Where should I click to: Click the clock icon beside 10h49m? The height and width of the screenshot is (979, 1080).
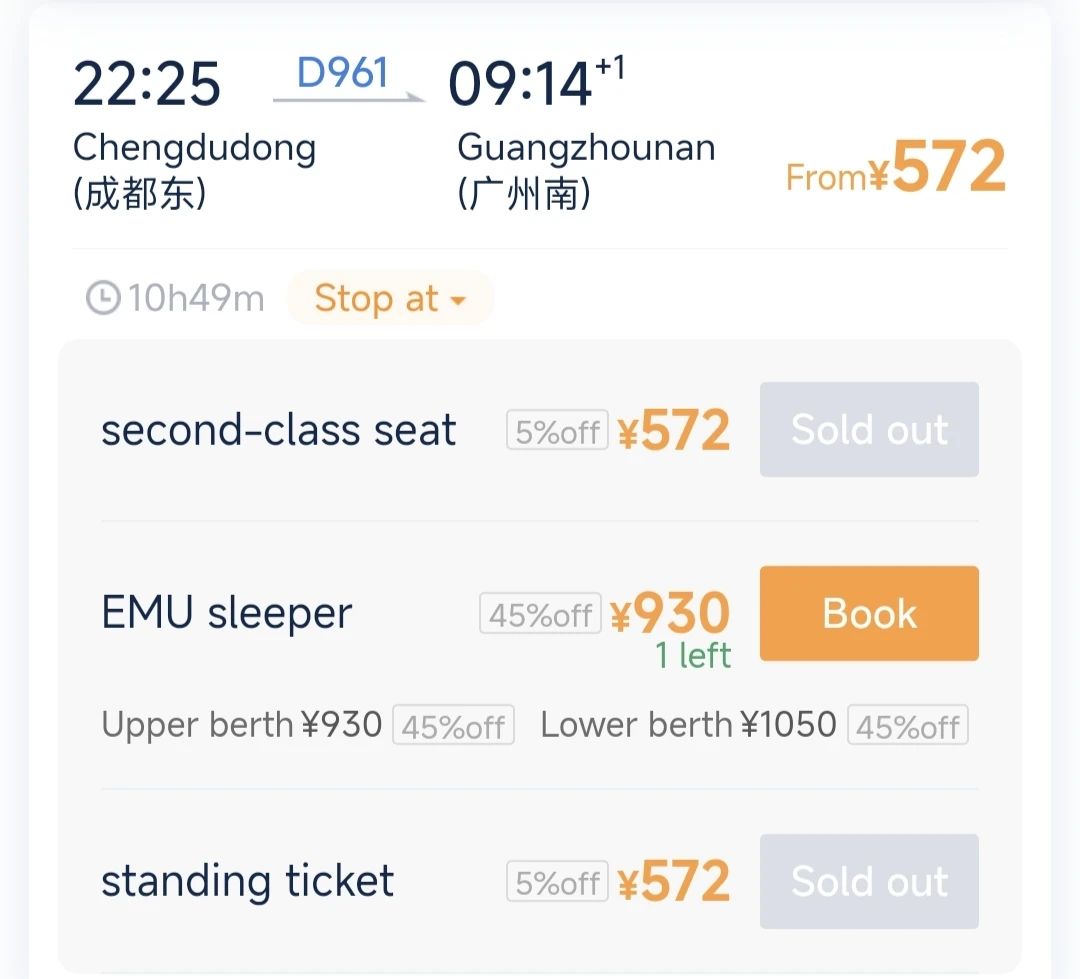click(x=103, y=298)
